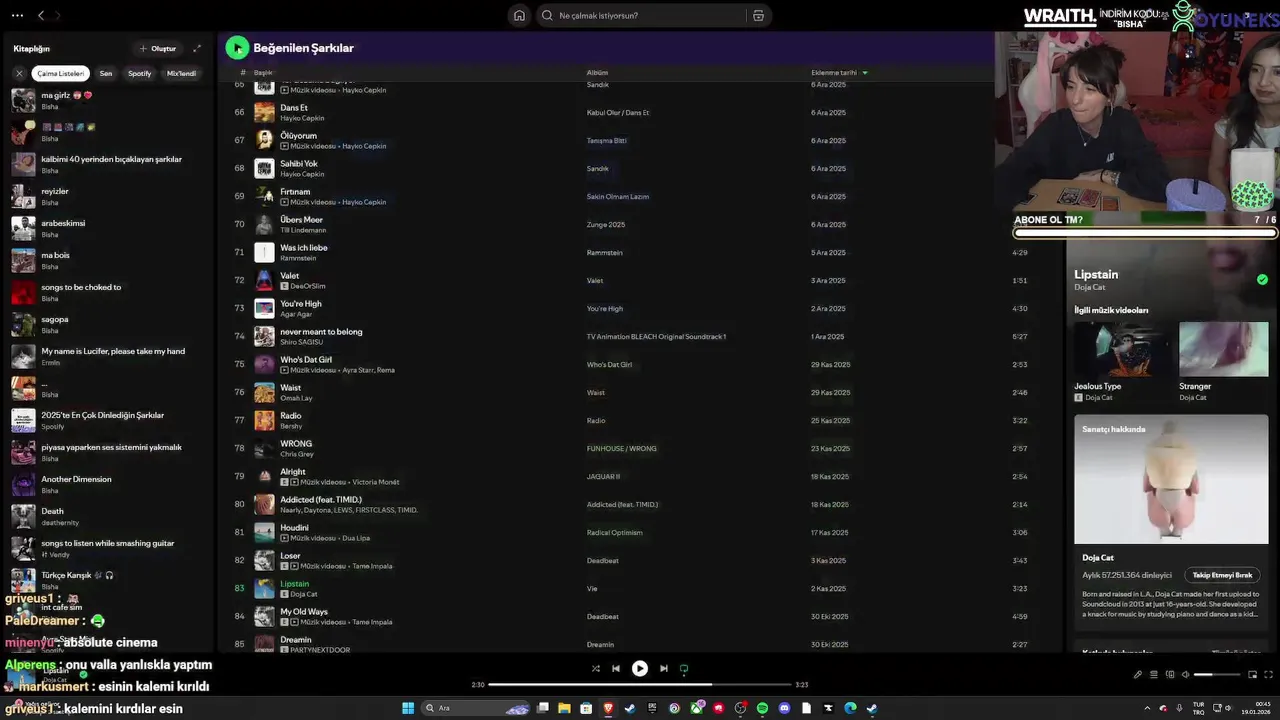This screenshot has height=720, width=1280.
Task: Select the 'Was ich liebe' track
Action: (304, 247)
